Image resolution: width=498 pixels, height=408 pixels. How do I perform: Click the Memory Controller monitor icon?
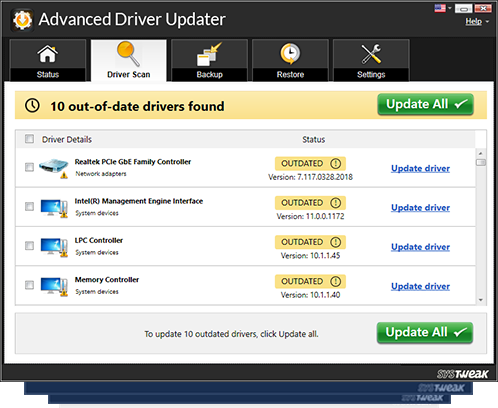[54, 287]
